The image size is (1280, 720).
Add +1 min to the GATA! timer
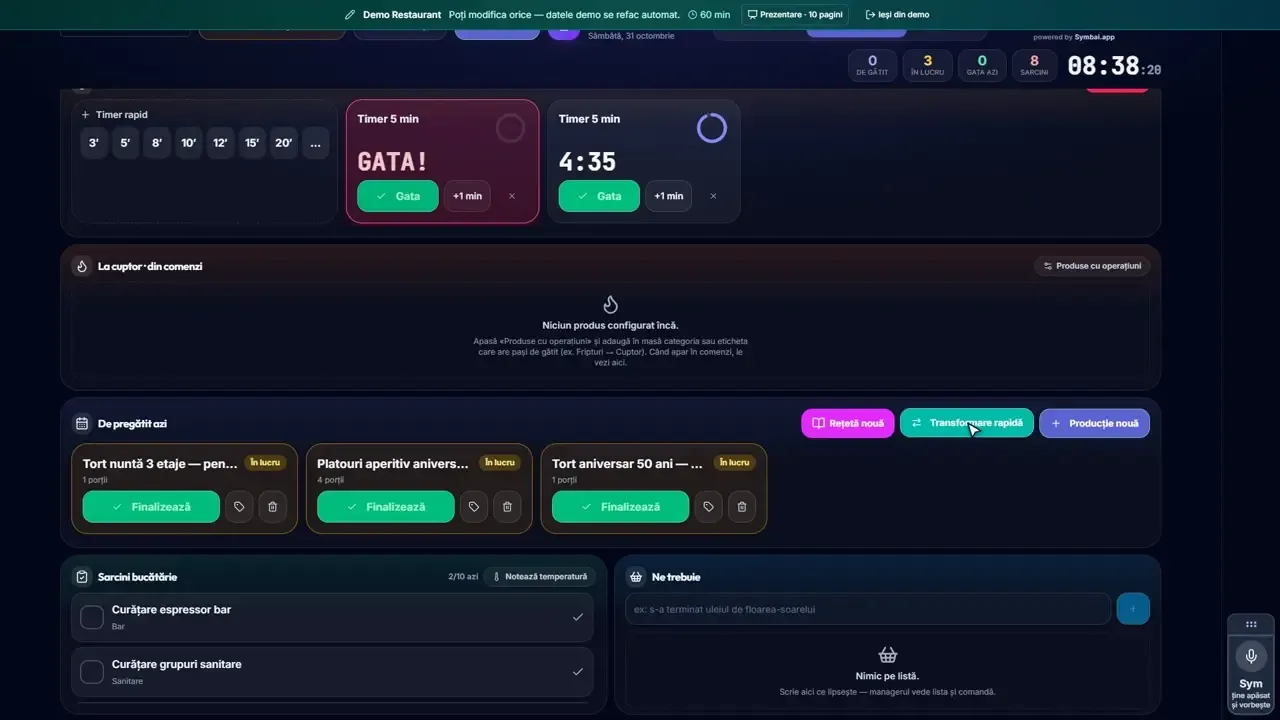(x=467, y=196)
